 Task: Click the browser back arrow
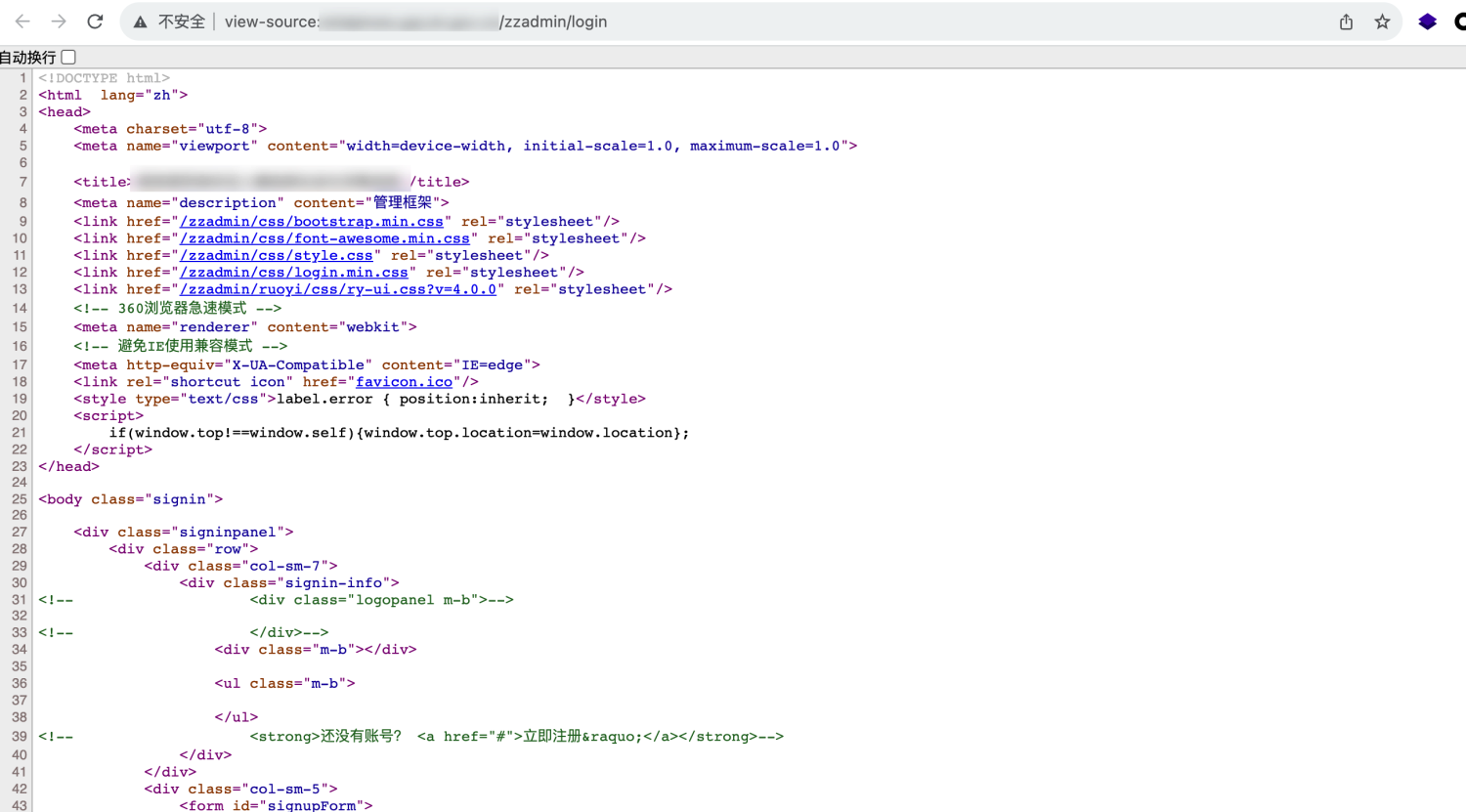22,21
